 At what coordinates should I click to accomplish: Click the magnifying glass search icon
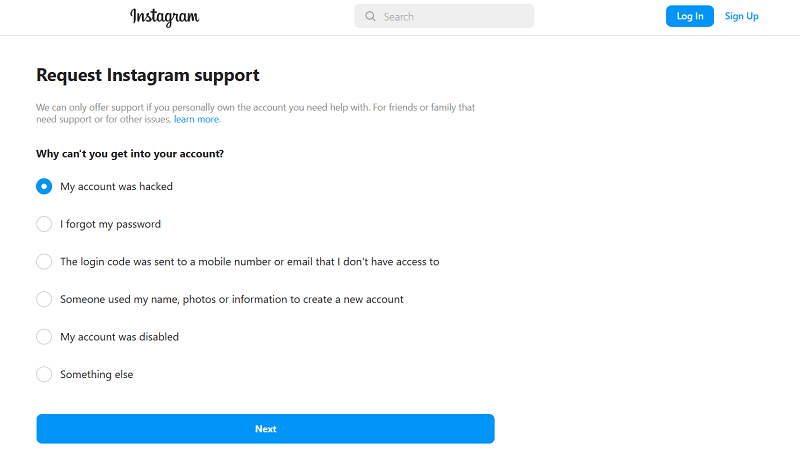click(x=370, y=16)
